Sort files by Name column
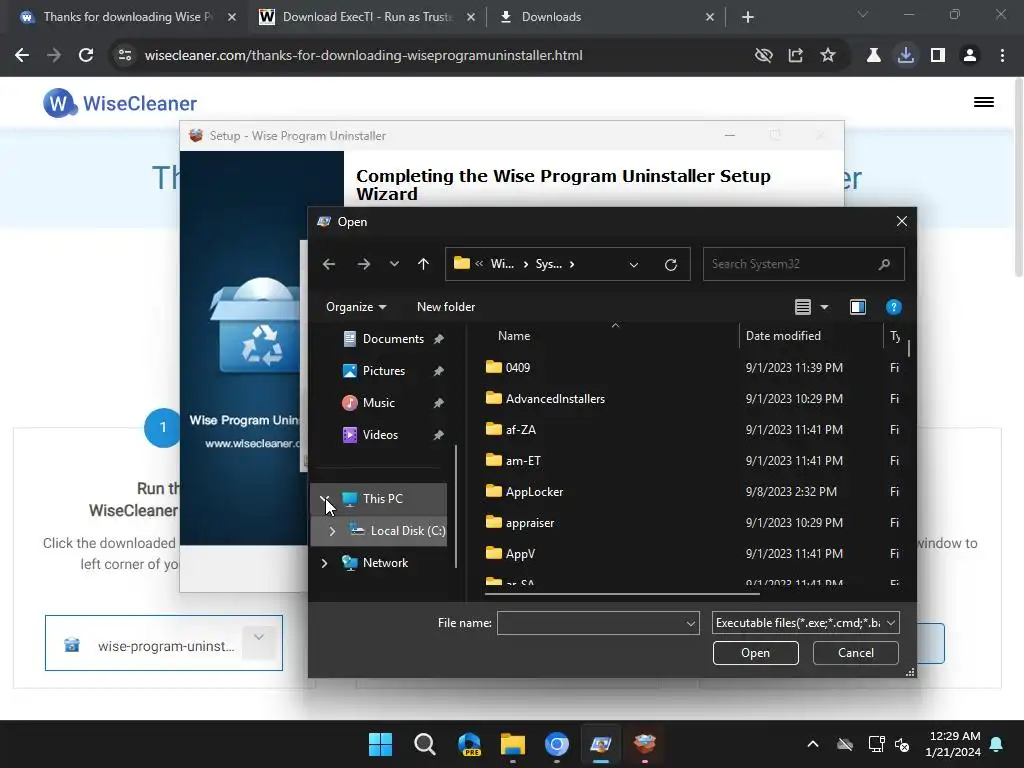This screenshot has width=1024, height=768. pos(514,336)
